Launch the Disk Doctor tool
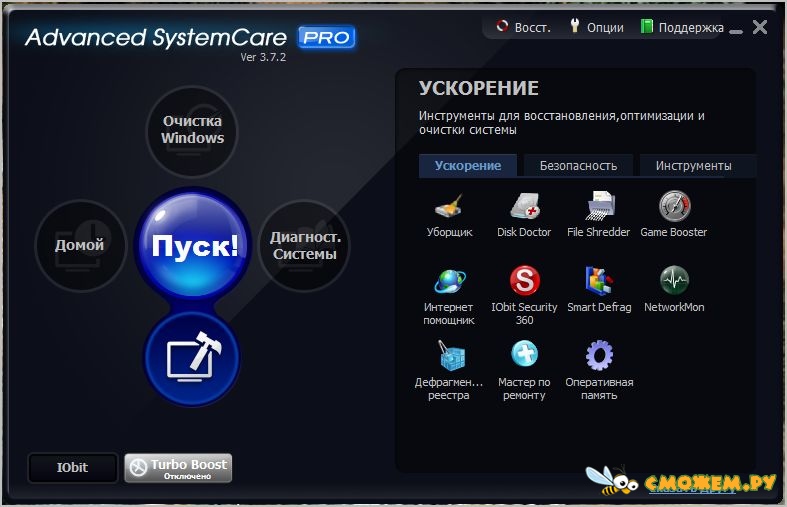 click(x=524, y=215)
